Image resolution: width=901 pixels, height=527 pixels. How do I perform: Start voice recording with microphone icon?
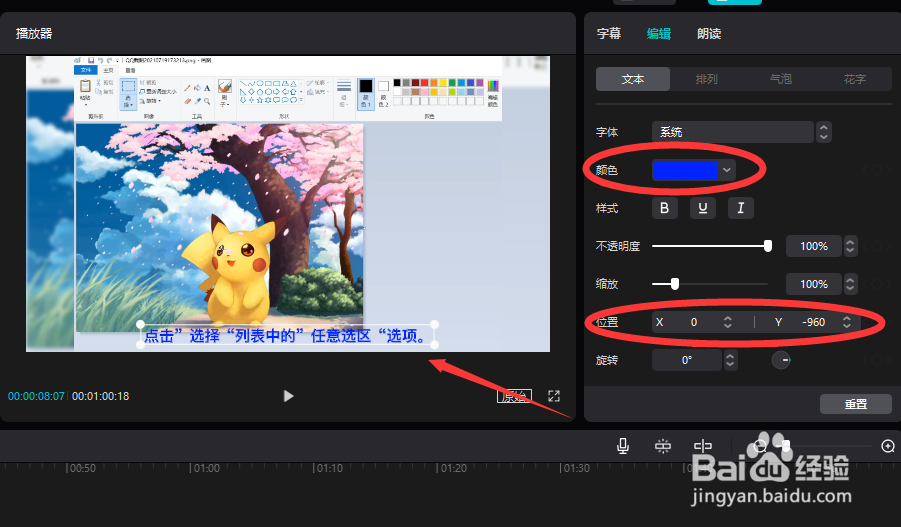coord(623,446)
